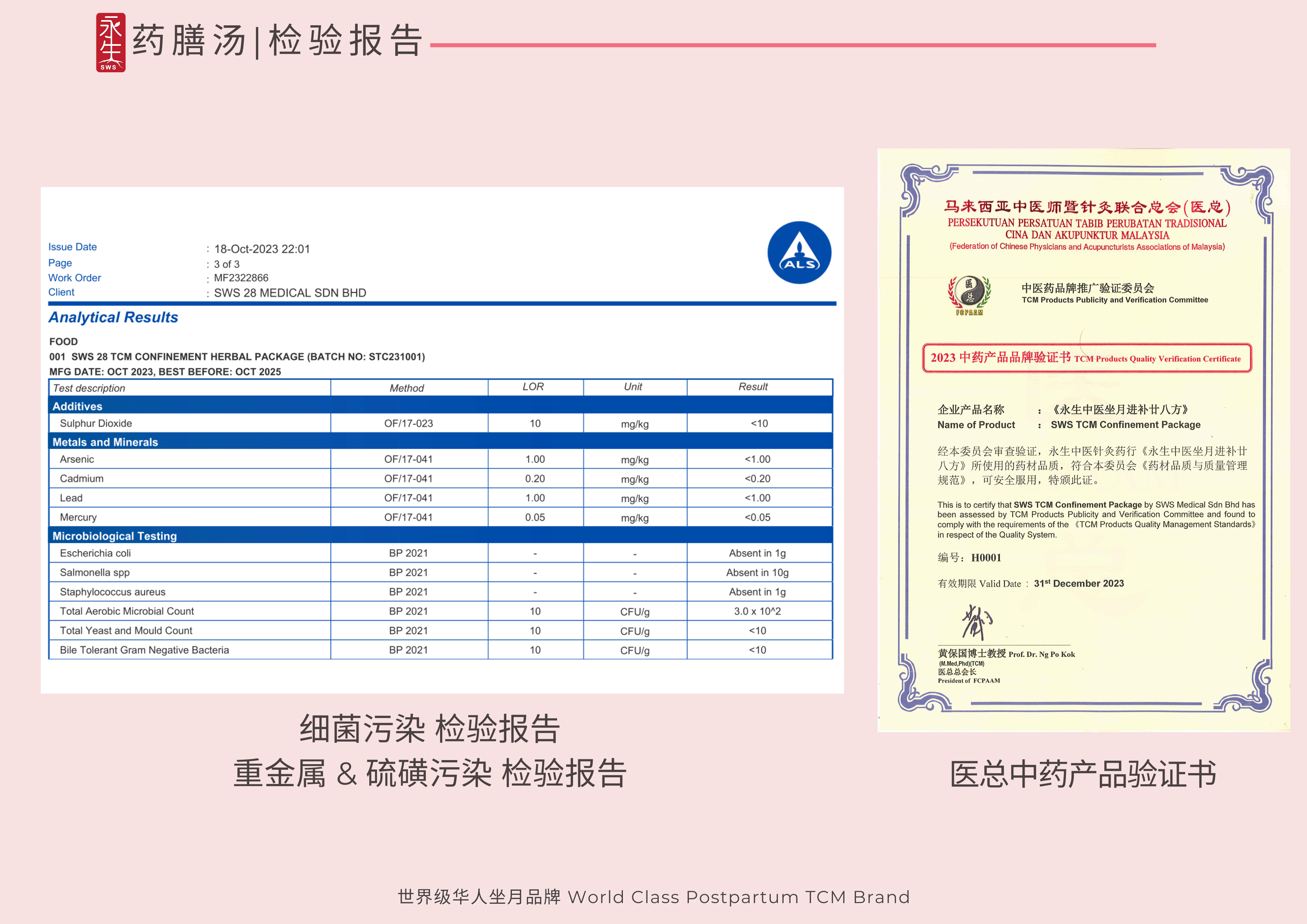Click the Mercury LOR value '0.05'
The width and height of the screenshot is (1307, 924).
pyautogui.click(x=535, y=517)
